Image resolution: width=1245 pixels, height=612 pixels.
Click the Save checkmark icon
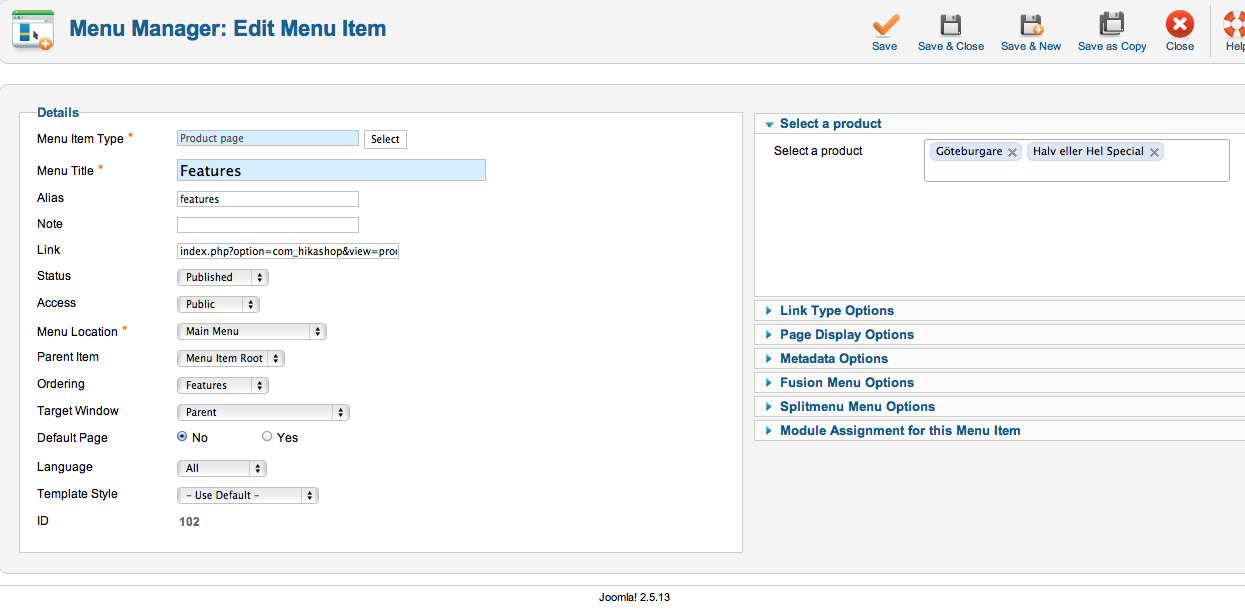885,25
